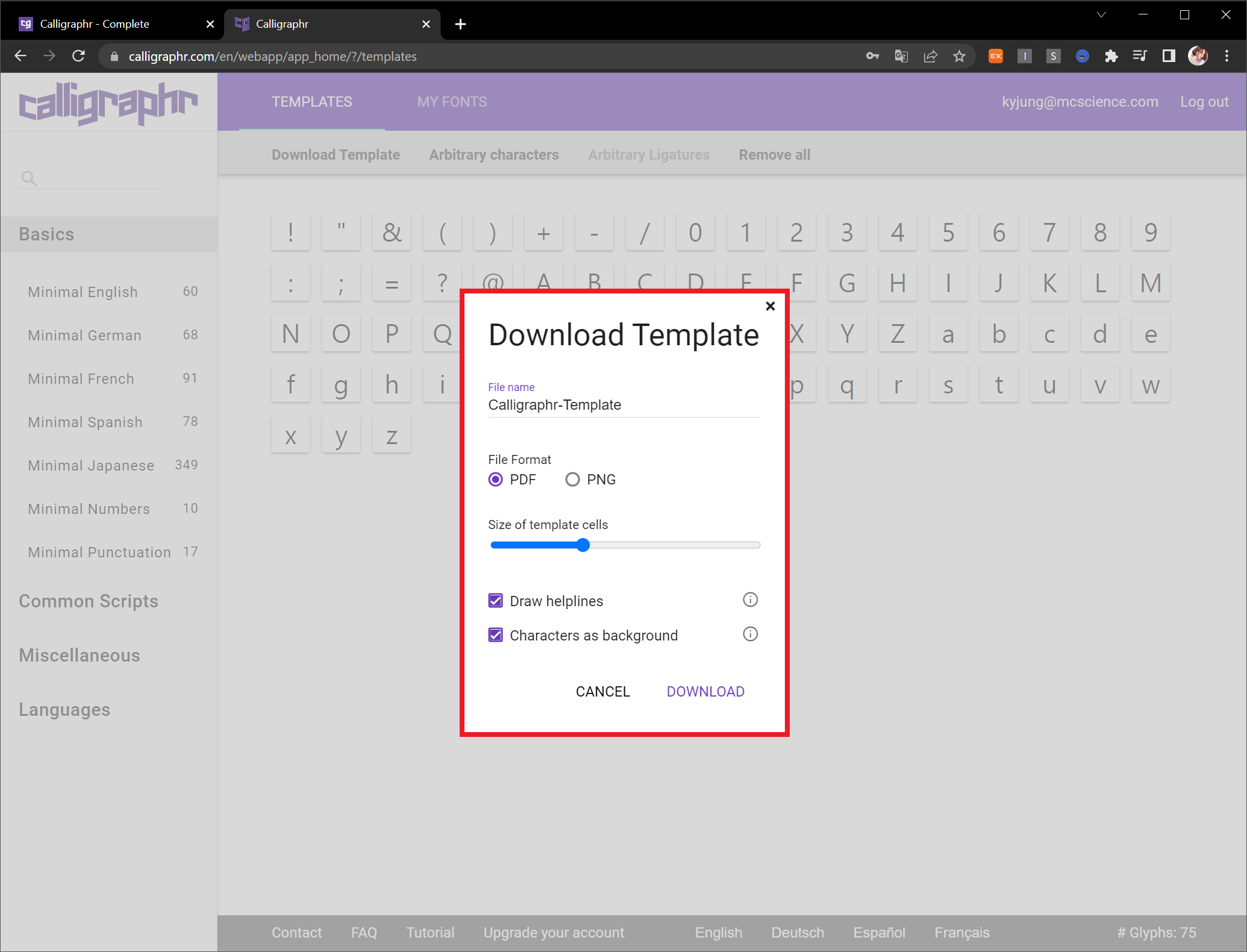
Task: Uncheck Draw helplines checkbox
Action: click(495, 601)
